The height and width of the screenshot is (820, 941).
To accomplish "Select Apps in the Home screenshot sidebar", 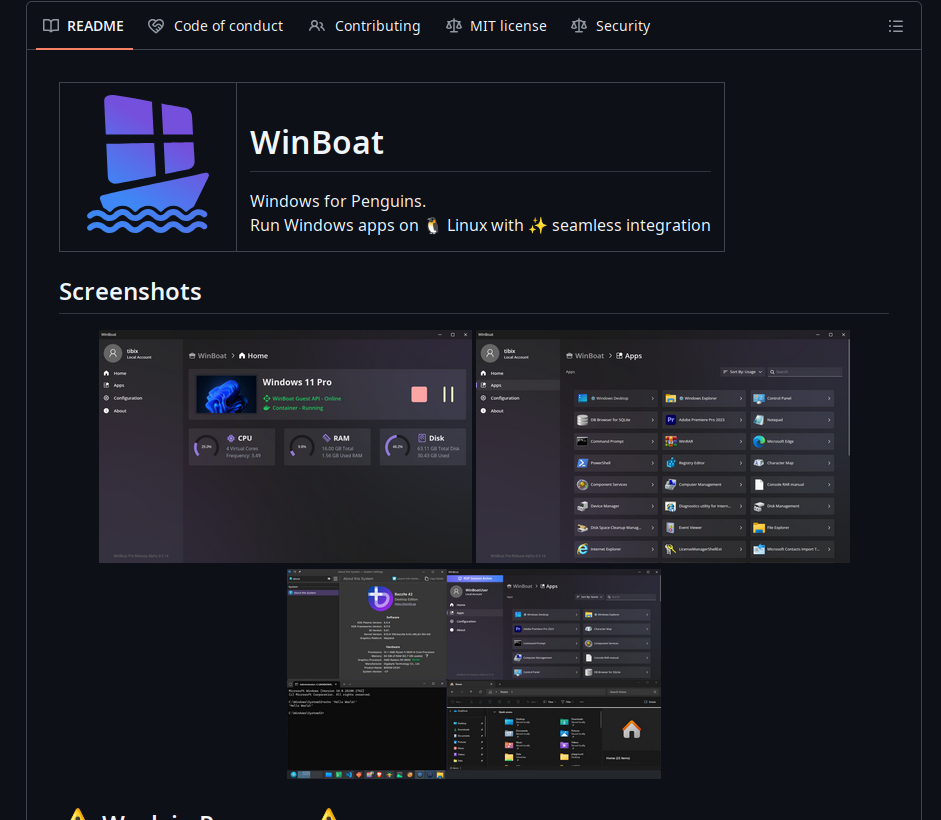I will [119, 385].
